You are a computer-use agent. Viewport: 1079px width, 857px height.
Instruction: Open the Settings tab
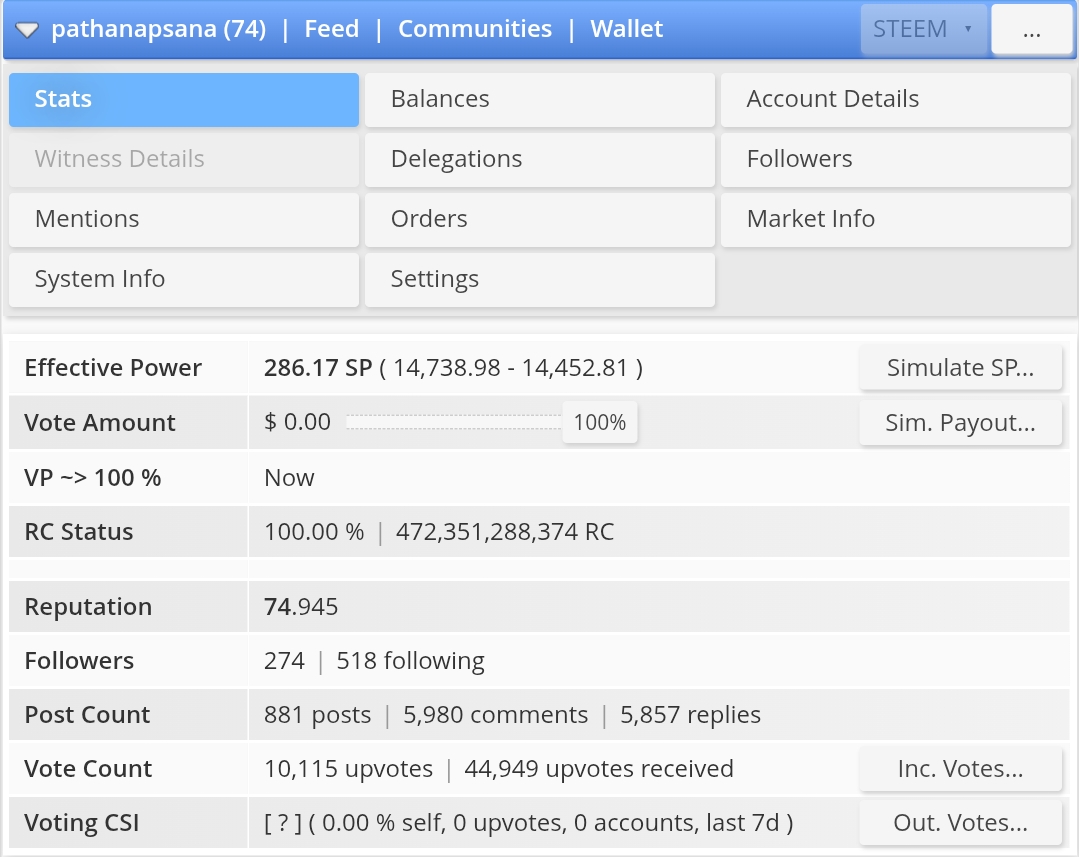click(539, 279)
